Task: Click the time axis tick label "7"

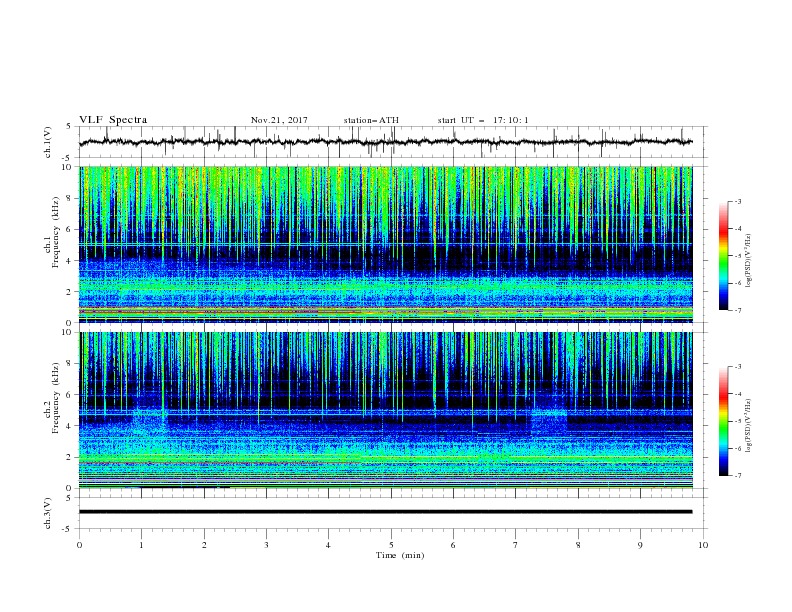Action: (x=516, y=545)
